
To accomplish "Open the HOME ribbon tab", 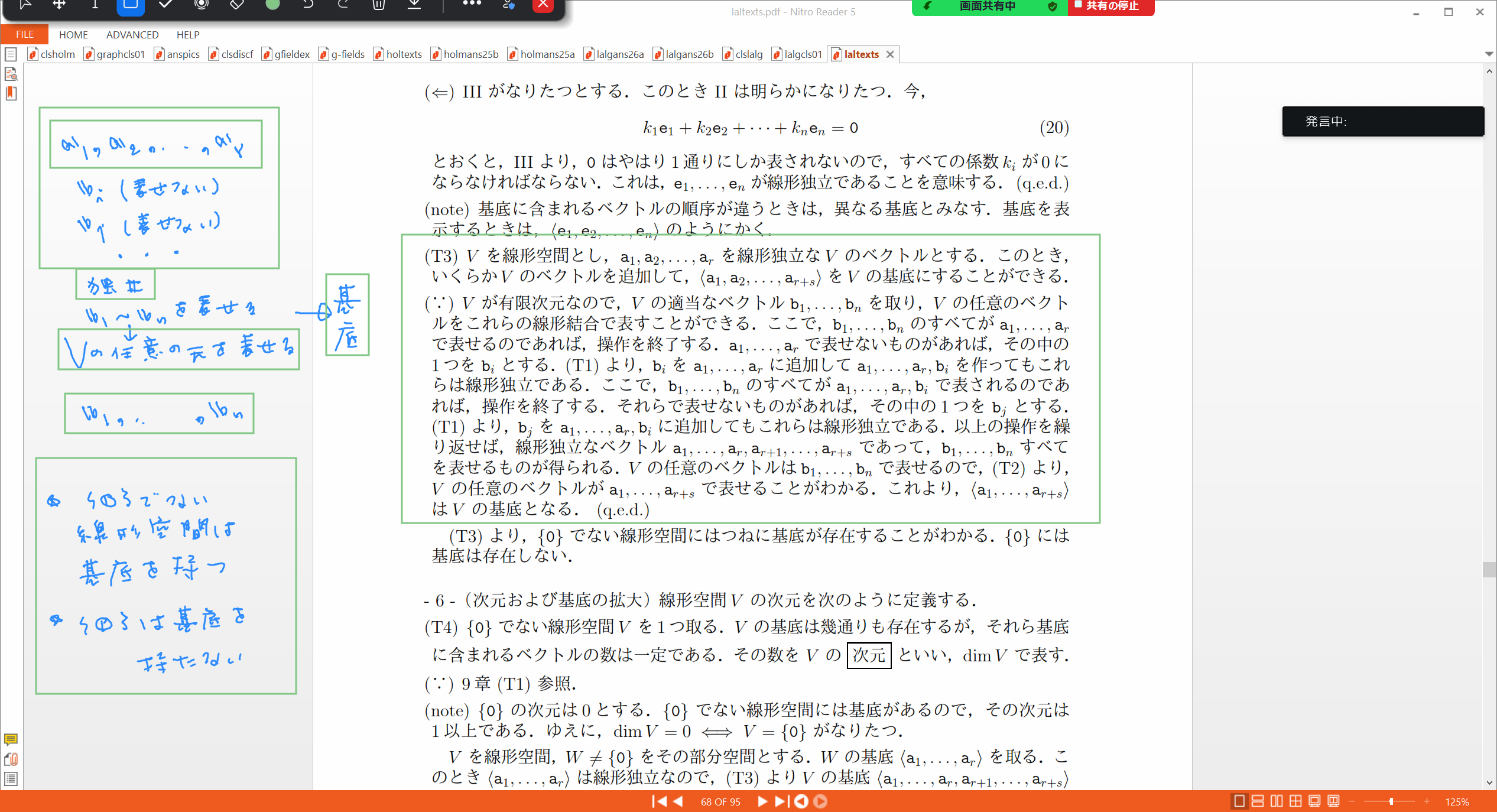I will (x=73, y=35).
